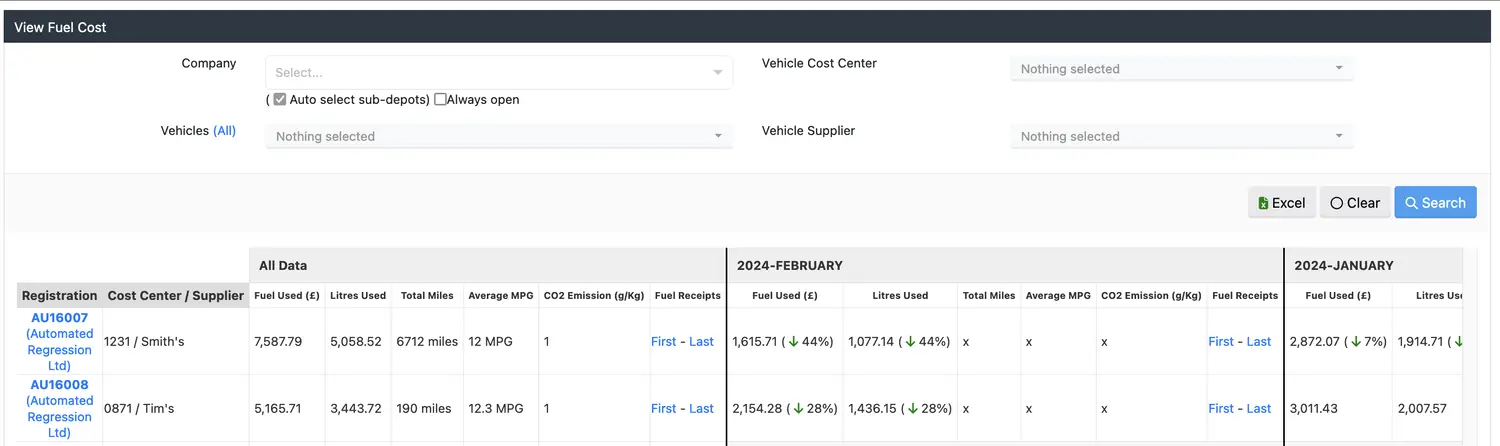The width and height of the screenshot is (1500, 446).
Task: Open Last fuel receipt for AU16007 All Data
Action: 701,342
